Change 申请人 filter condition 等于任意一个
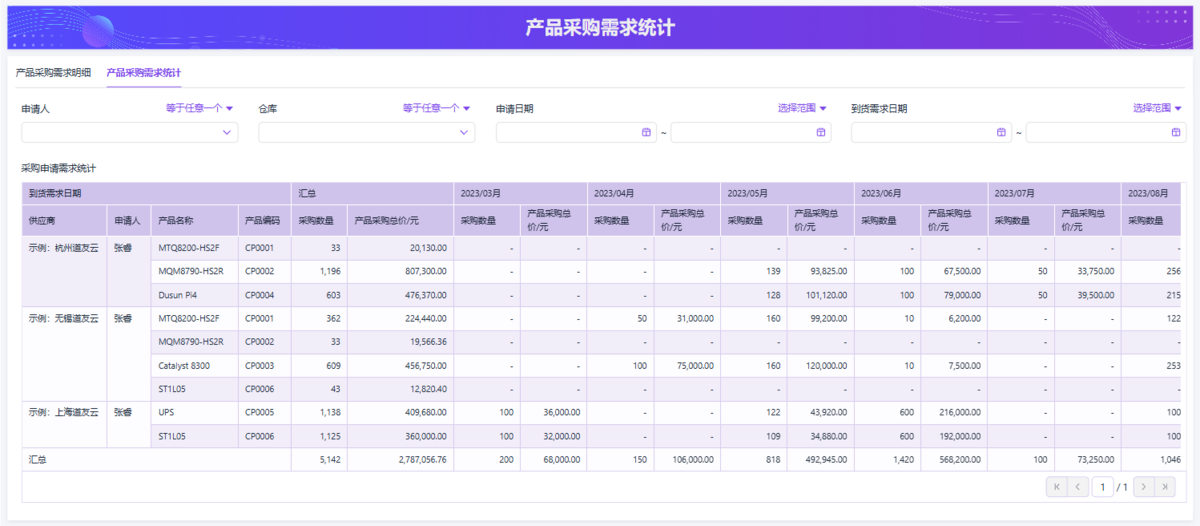Screen dimensions: 1200x526 click(199, 108)
